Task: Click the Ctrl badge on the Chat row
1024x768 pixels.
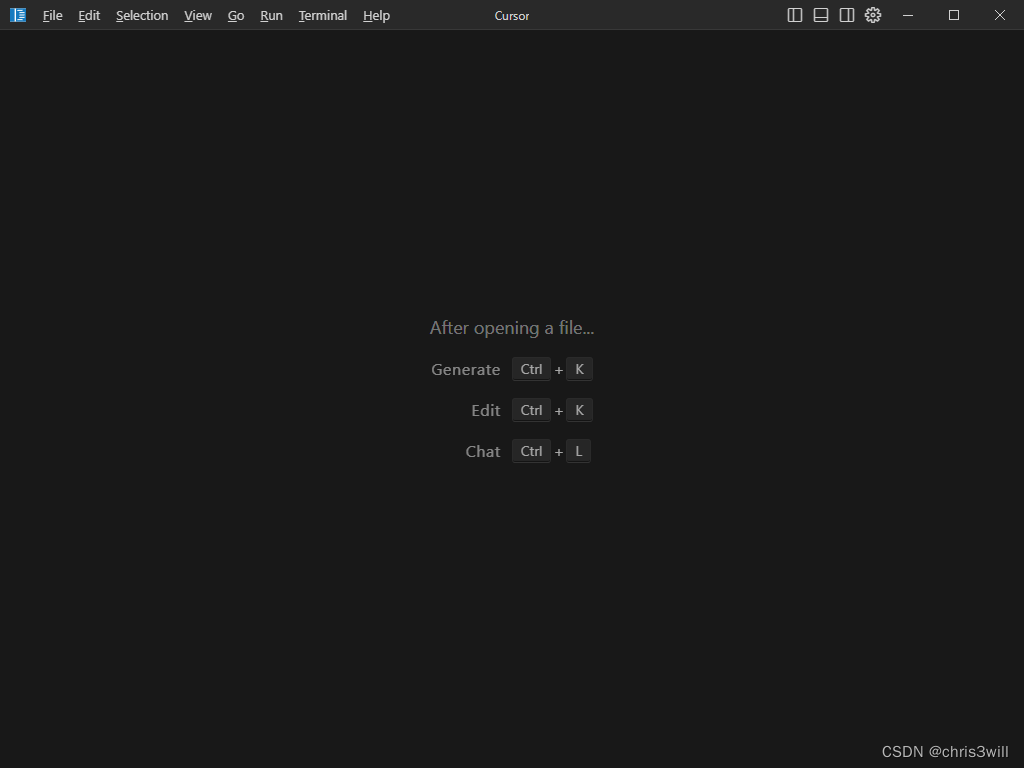Action: [x=531, y=451]
